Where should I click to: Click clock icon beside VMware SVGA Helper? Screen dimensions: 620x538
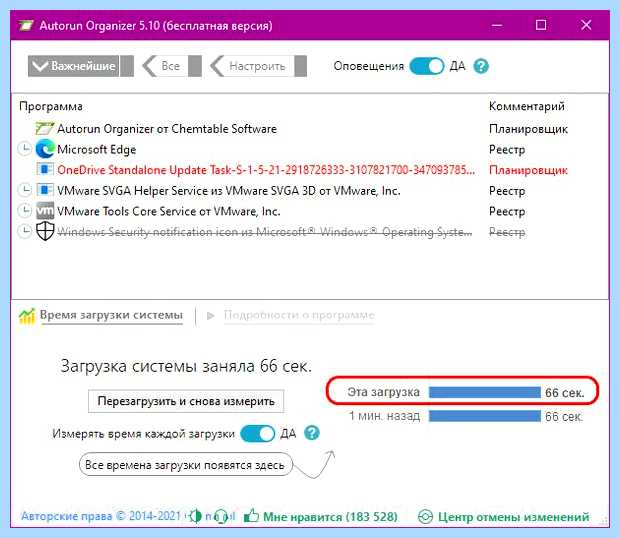[25, 190]
